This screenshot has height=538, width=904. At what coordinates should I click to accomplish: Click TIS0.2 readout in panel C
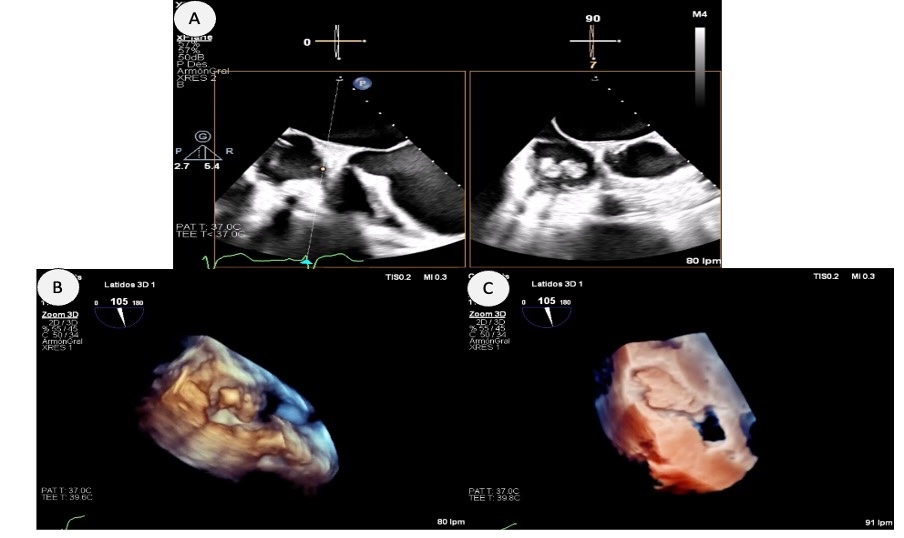point(826,277)
